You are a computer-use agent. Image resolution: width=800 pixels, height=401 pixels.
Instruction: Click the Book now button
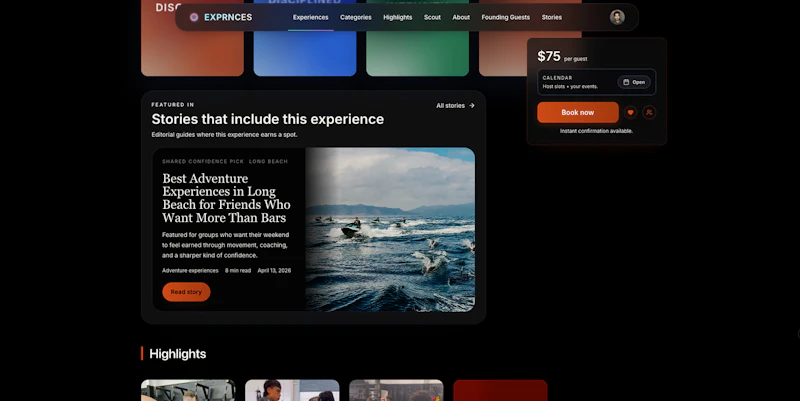tap(578, 112)
